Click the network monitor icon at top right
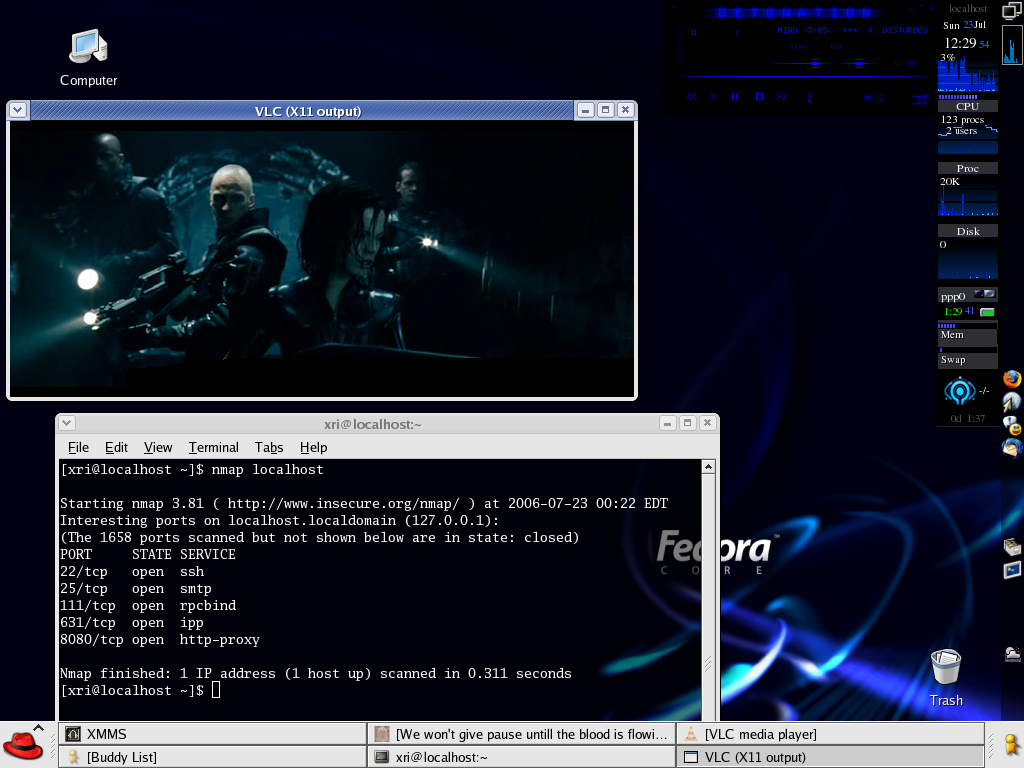Image resolution: width=1024 pixels, height=768 pixels. coord(1012,10)
